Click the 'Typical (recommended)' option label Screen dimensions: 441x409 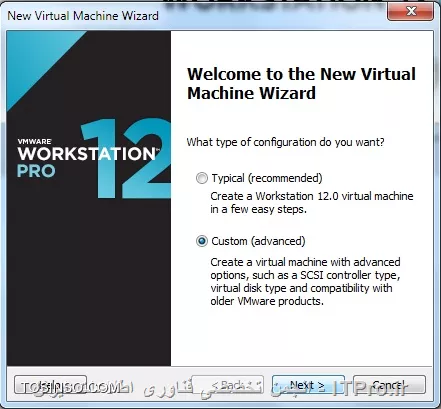pyautogui.click(x=267, y=178)
